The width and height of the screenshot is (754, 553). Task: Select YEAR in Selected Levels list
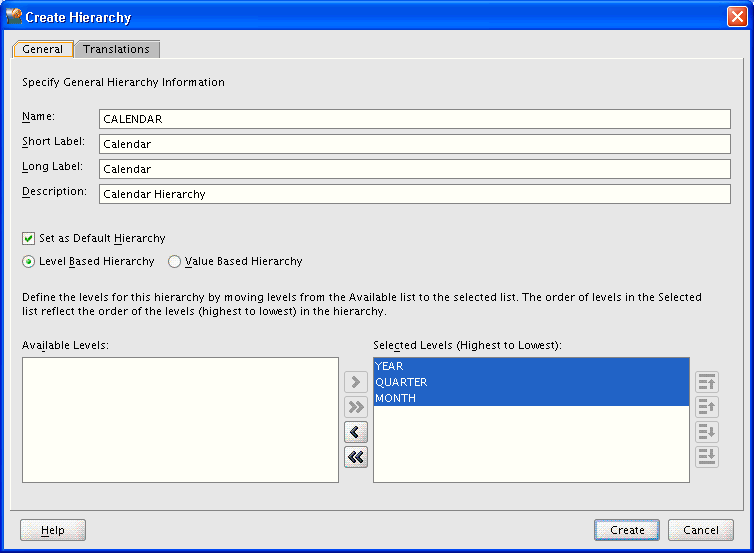click(531, 366)
